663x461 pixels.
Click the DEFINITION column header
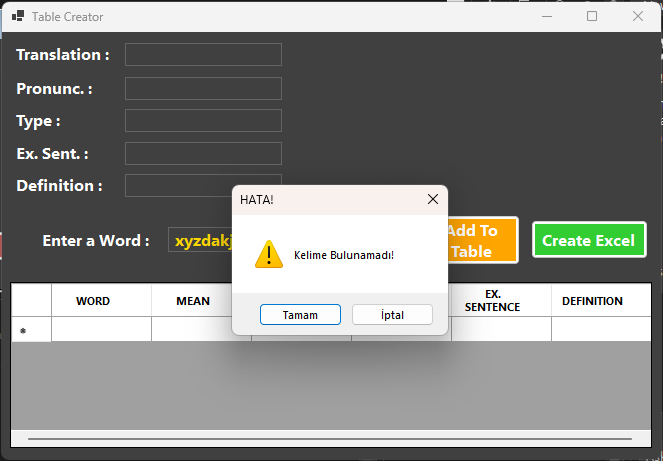592,301
